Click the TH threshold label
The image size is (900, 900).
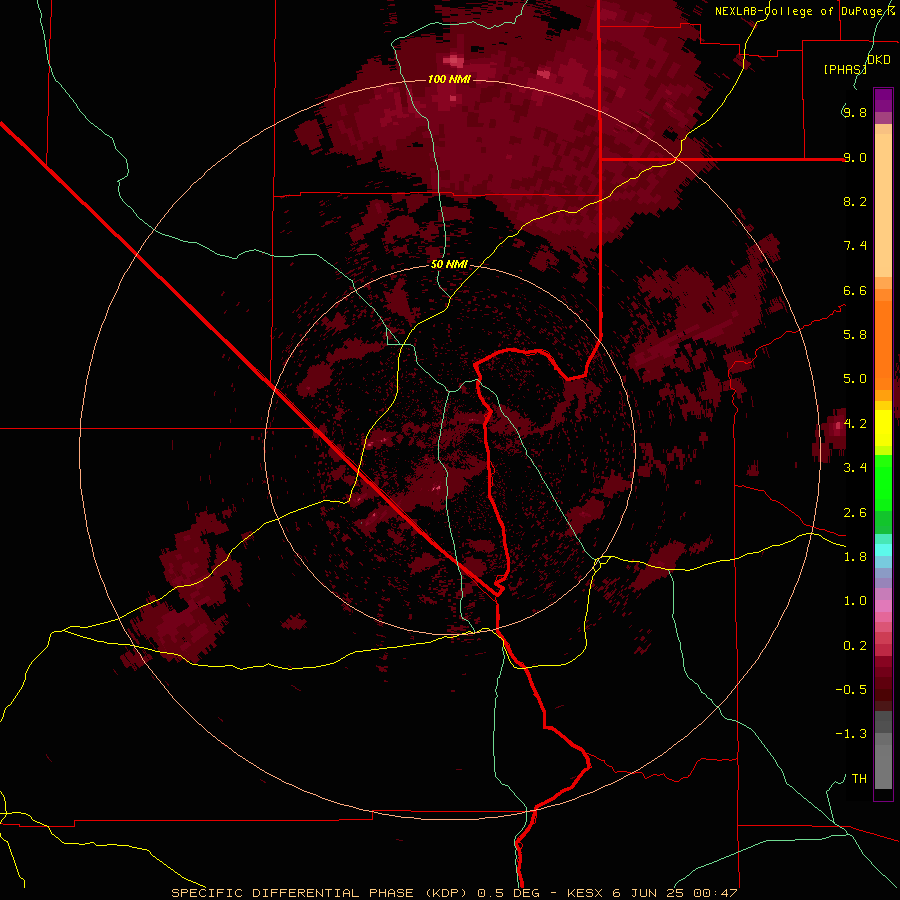click(859, 779)
